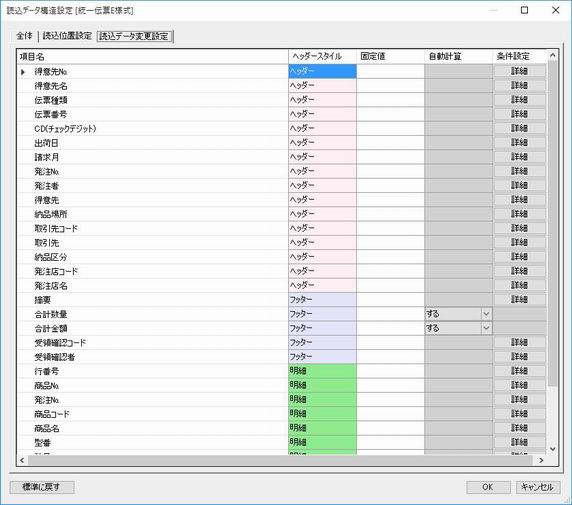Click 詳細 in the 伝票番号 row
Image resolution: width=572 pixels, height=505 pixels.
(519, 114)
